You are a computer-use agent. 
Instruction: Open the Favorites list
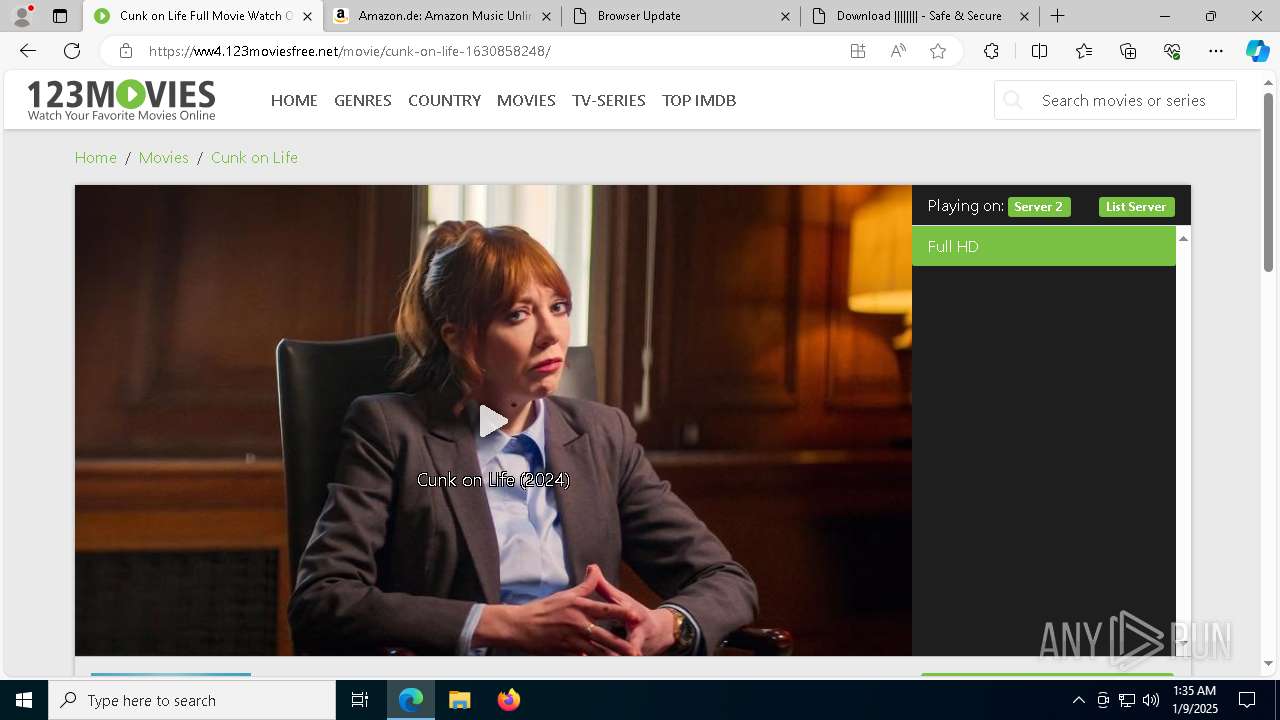point(1084,51)
